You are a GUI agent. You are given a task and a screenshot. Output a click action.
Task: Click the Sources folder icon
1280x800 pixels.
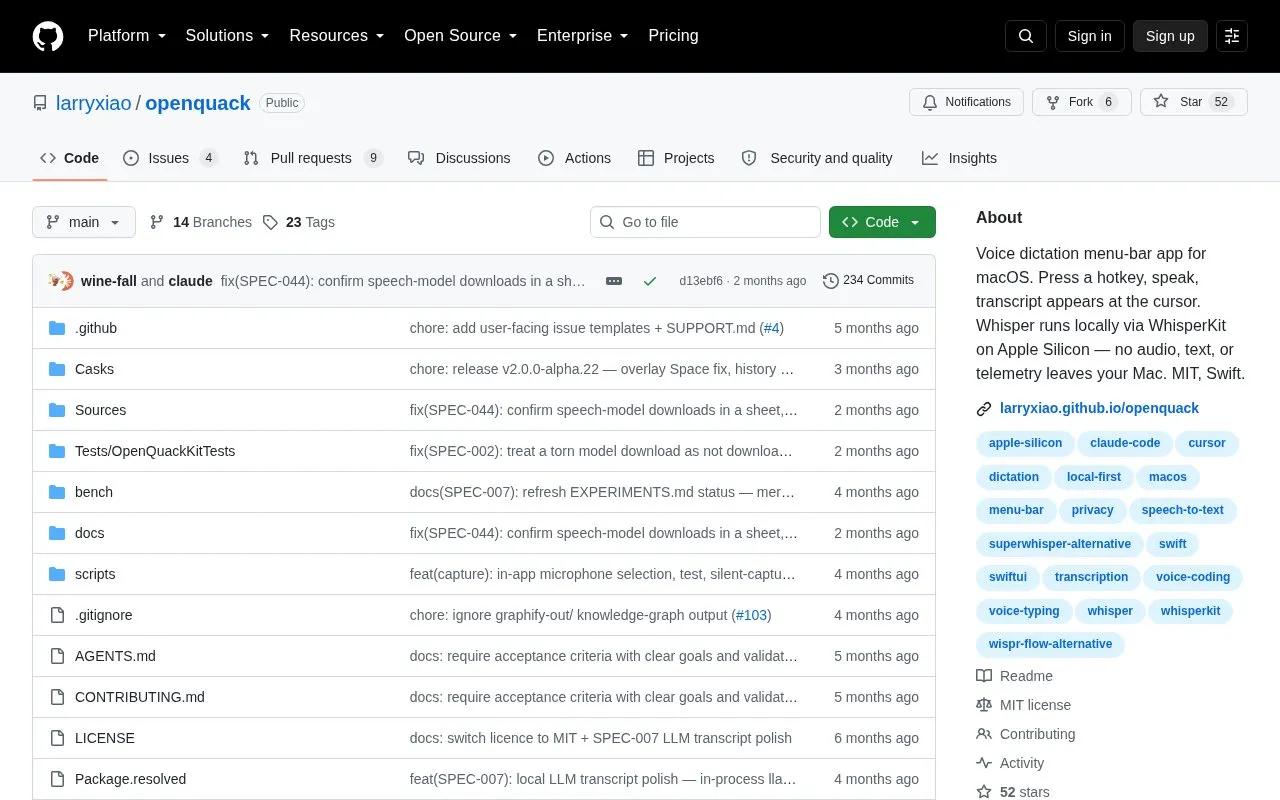pyautogui.click(x=57, y=410)
